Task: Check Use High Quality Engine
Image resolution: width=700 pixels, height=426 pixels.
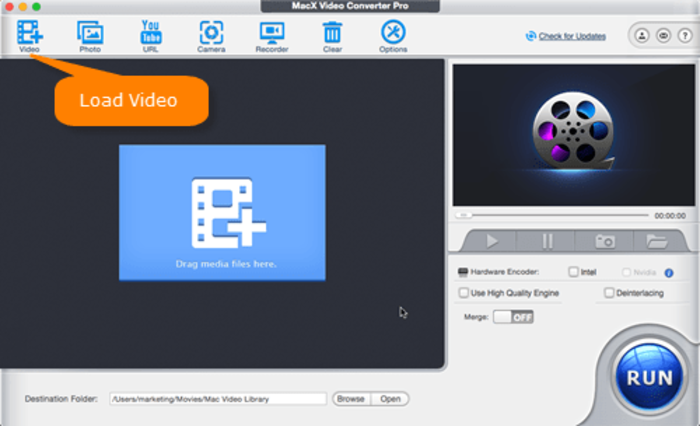Action: click(464, 293)
